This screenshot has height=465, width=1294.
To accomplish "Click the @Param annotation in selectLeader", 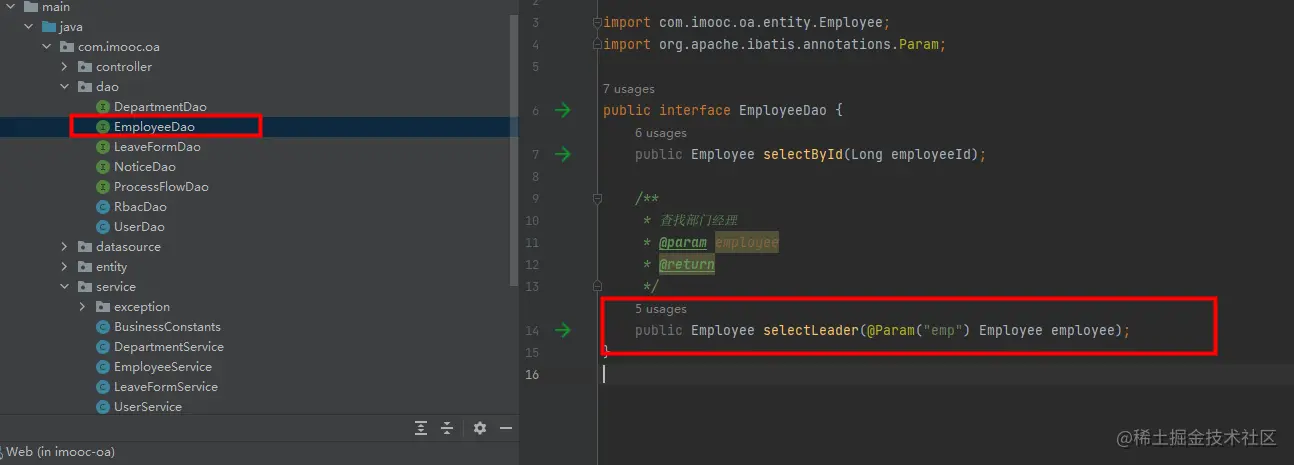I will click(891, 330).
